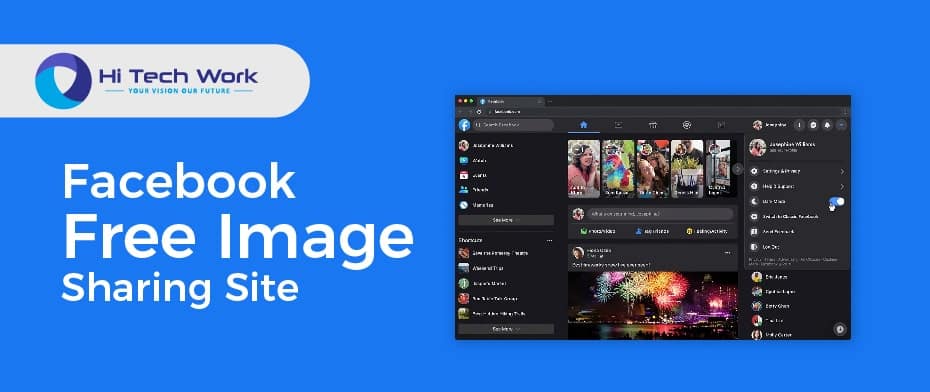The image size is (930, 392).
Task: Open Josephine Williams profile in account menu
Action: [x=796, y=147]
